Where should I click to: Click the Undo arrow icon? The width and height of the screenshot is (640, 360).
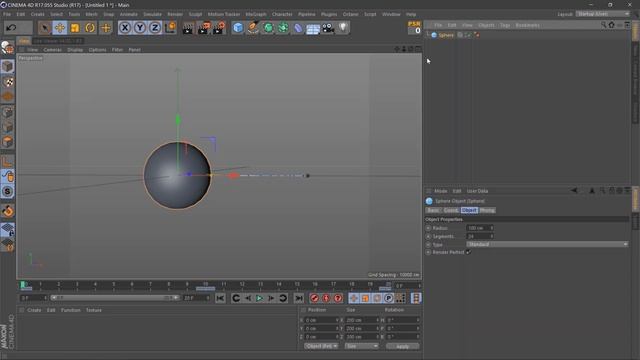[11, 28]
